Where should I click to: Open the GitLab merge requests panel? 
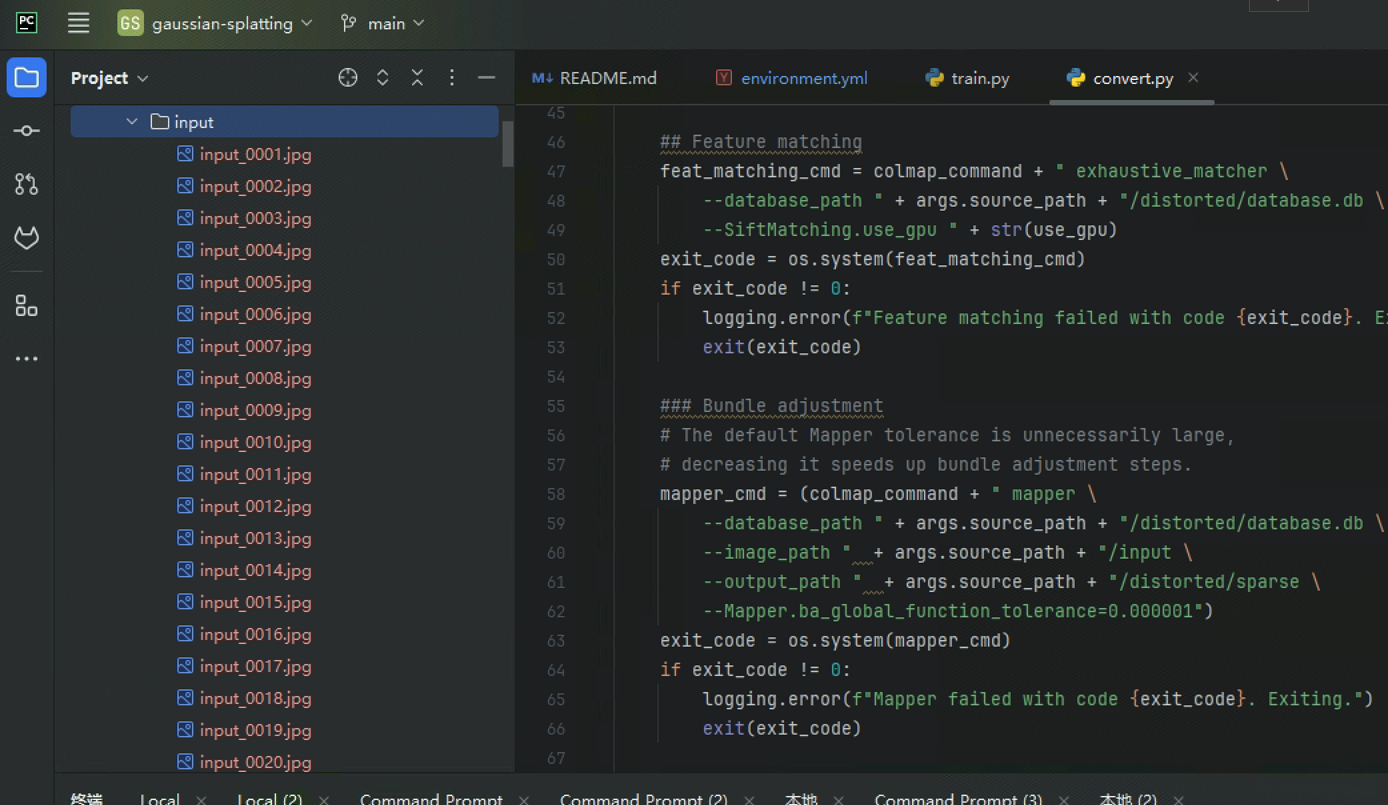coord(27,238)
